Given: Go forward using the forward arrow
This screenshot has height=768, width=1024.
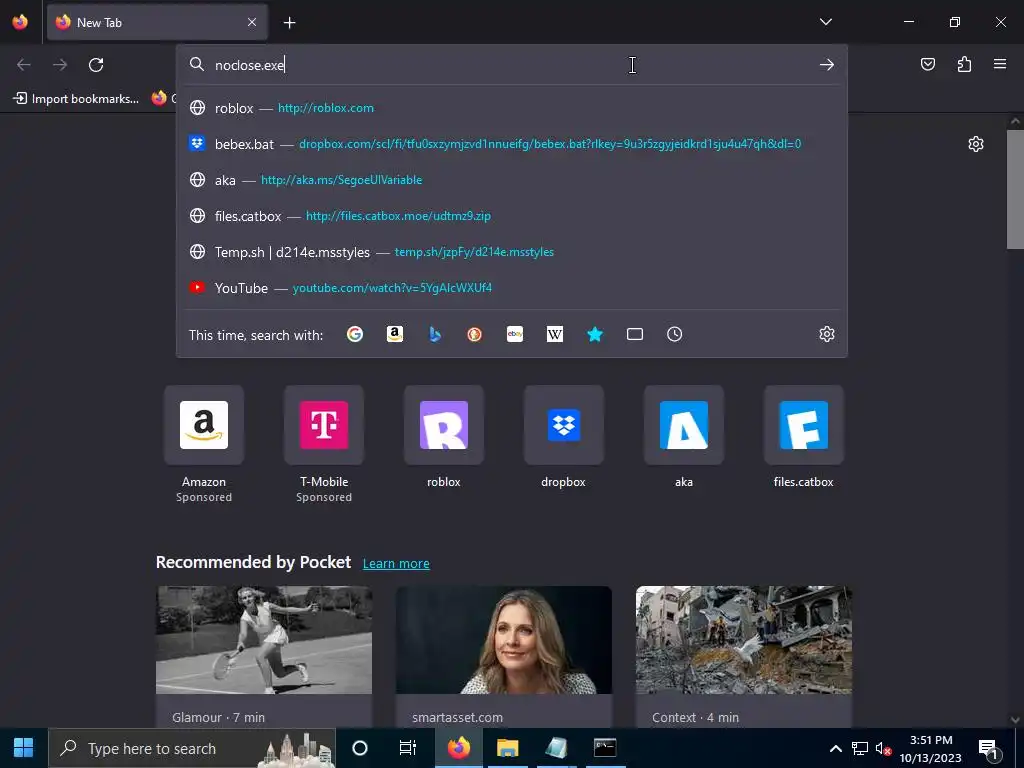Looking at the screenshot, I should click(59, 65).
